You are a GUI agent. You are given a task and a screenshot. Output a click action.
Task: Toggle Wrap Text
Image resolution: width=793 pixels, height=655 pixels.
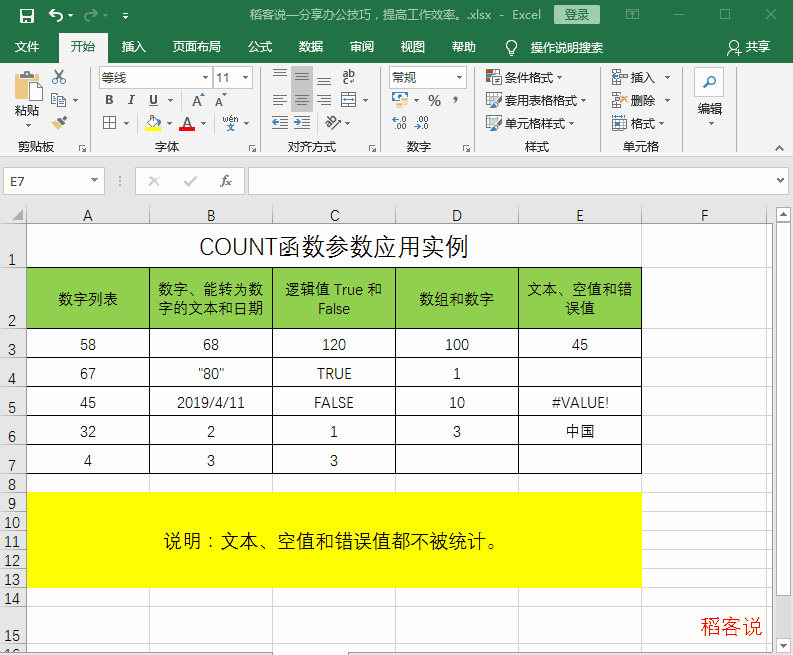(x=348, y=77)
